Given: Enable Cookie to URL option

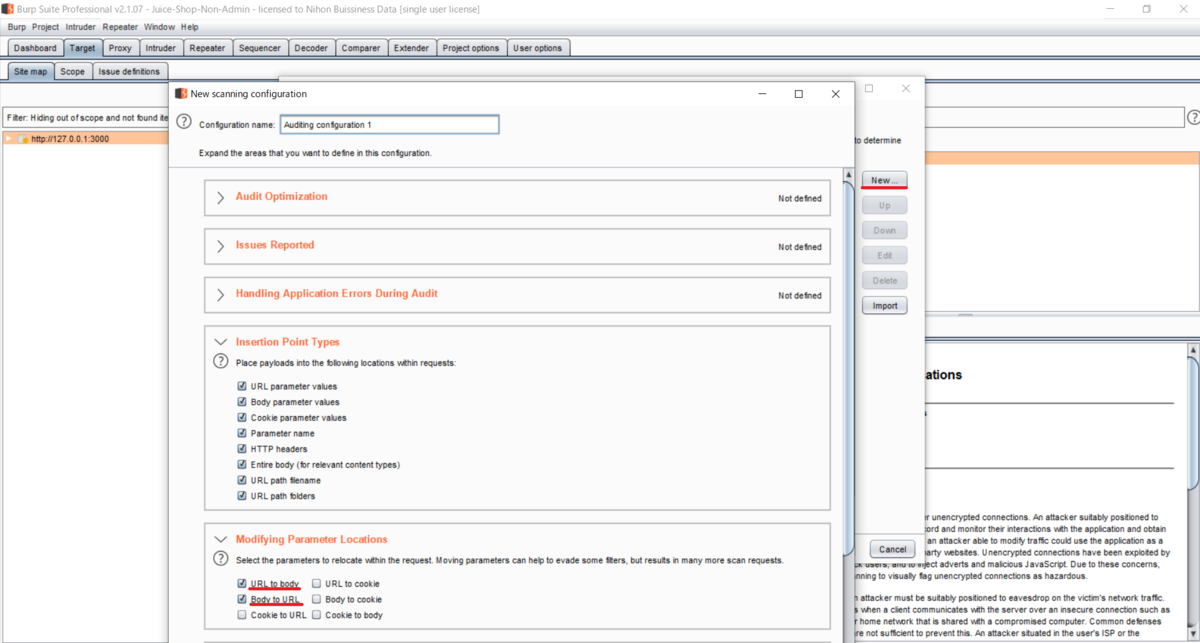Looking at the screenshot, I should click(x=242, y=615).
